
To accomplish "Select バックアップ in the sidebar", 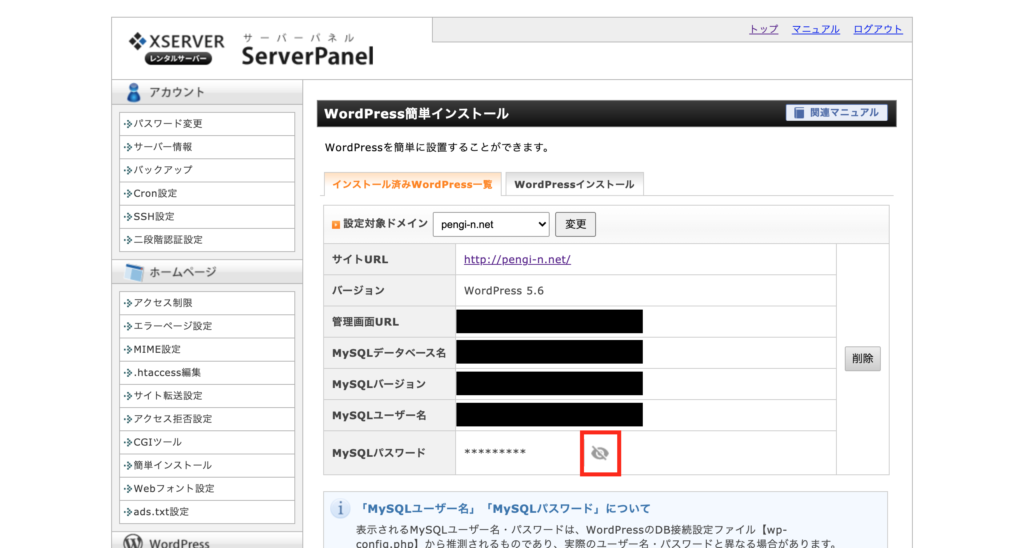I will point(207,170).
